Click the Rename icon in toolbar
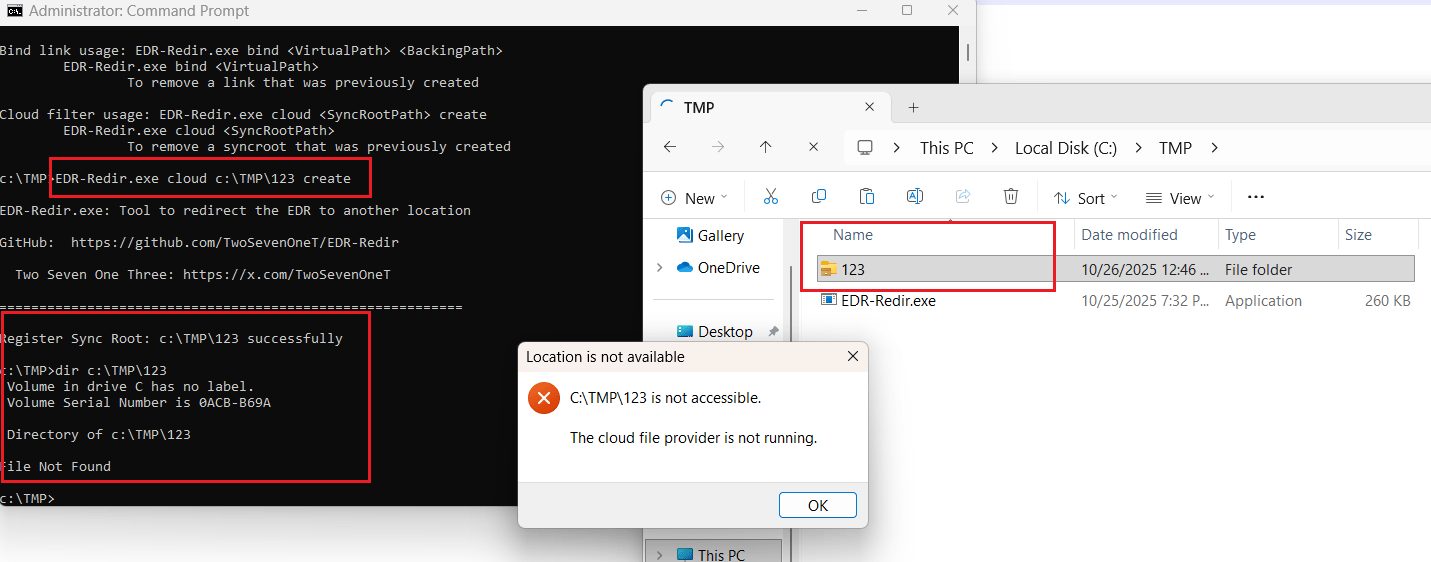Image resolution: width=1431 pixels, height=562 pixels. coord(914,197)
